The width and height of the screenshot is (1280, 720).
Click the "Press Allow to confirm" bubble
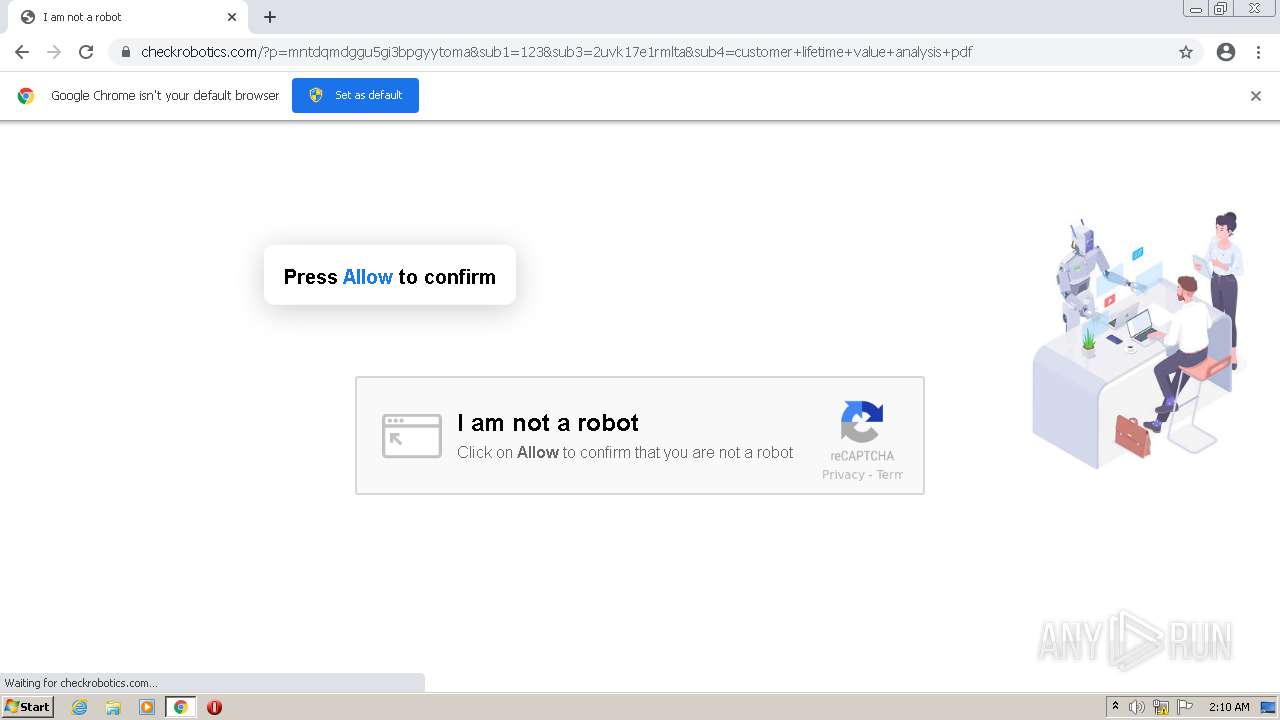(390, 276)
